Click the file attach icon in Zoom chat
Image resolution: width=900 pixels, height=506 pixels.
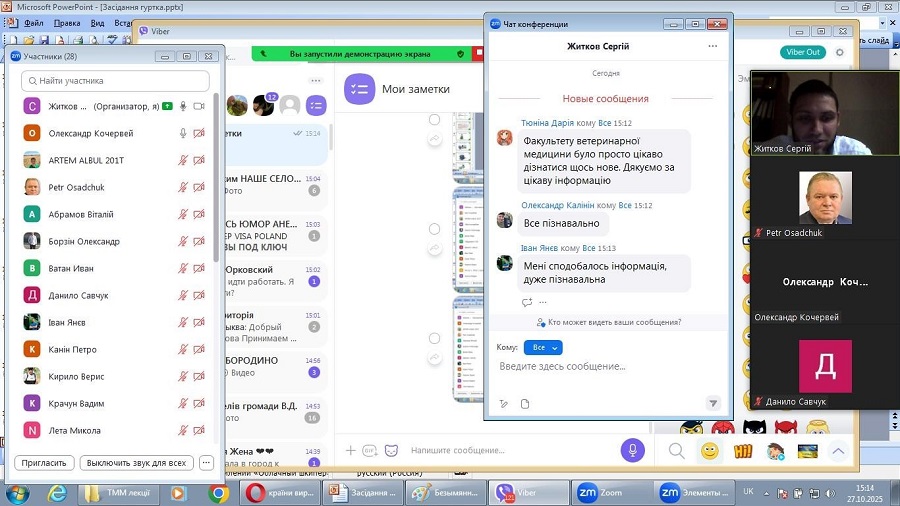point(525,404)
